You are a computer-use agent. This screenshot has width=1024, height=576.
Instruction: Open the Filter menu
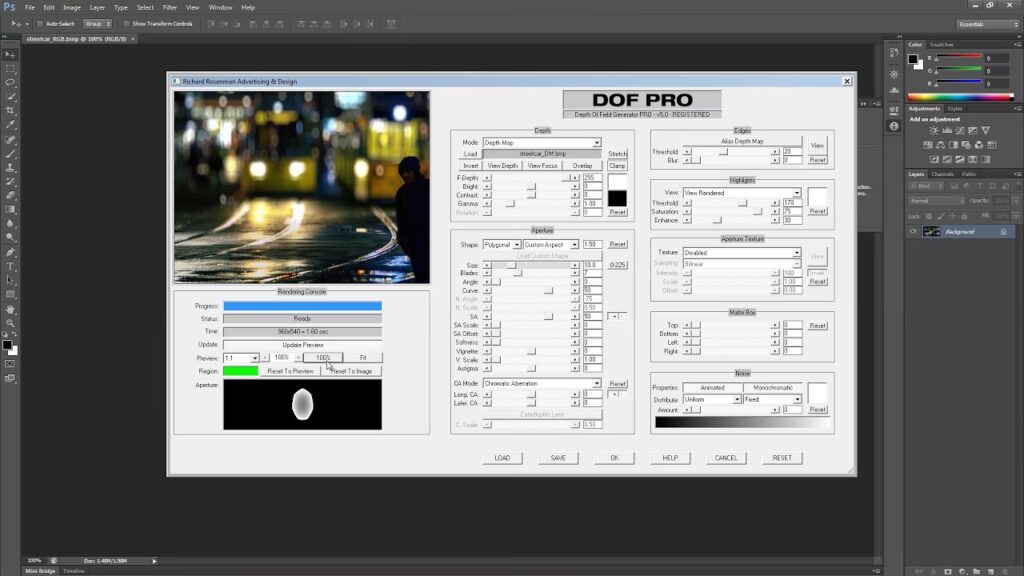click(x=170, y=7)
